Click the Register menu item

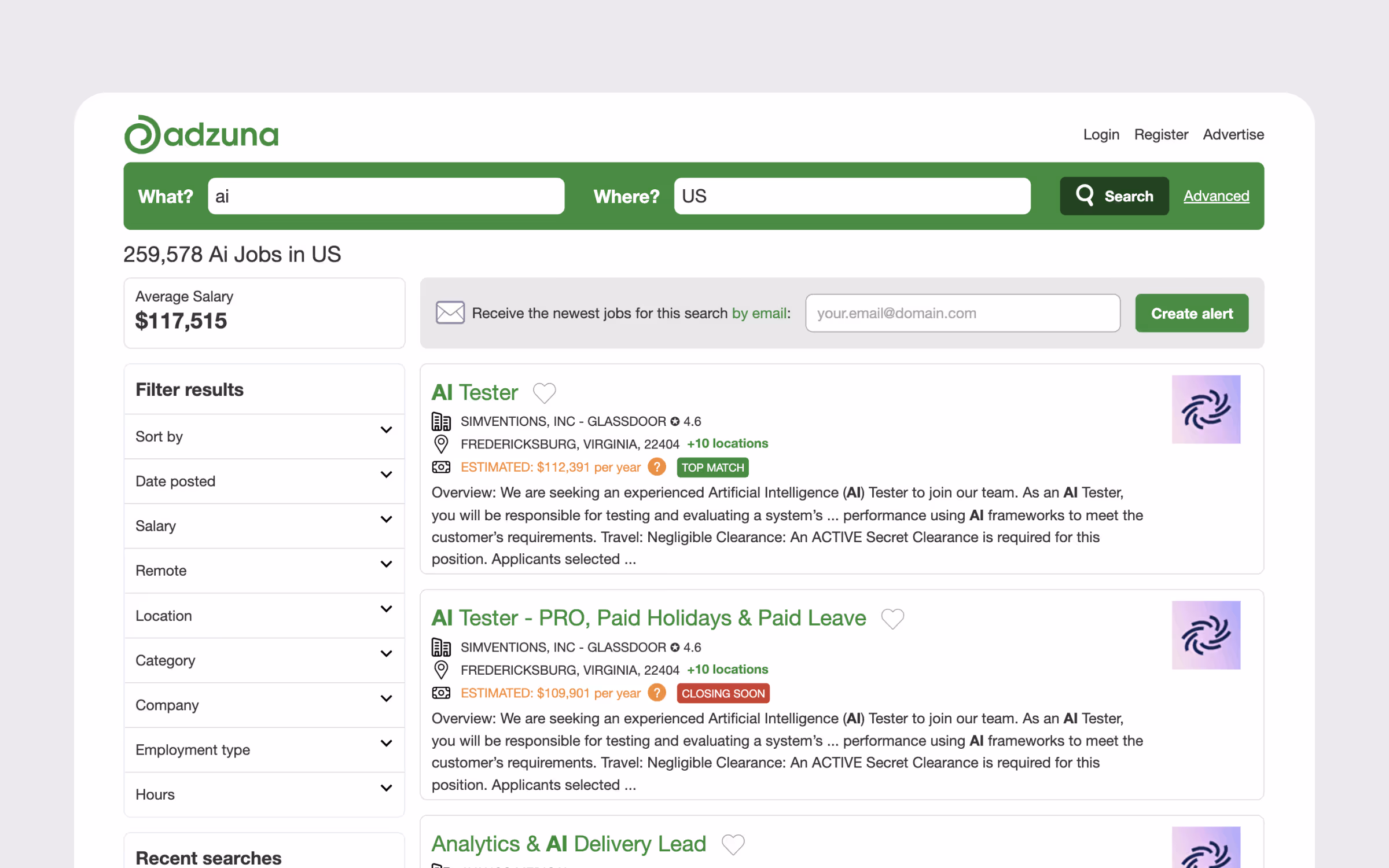[1161, 134]
